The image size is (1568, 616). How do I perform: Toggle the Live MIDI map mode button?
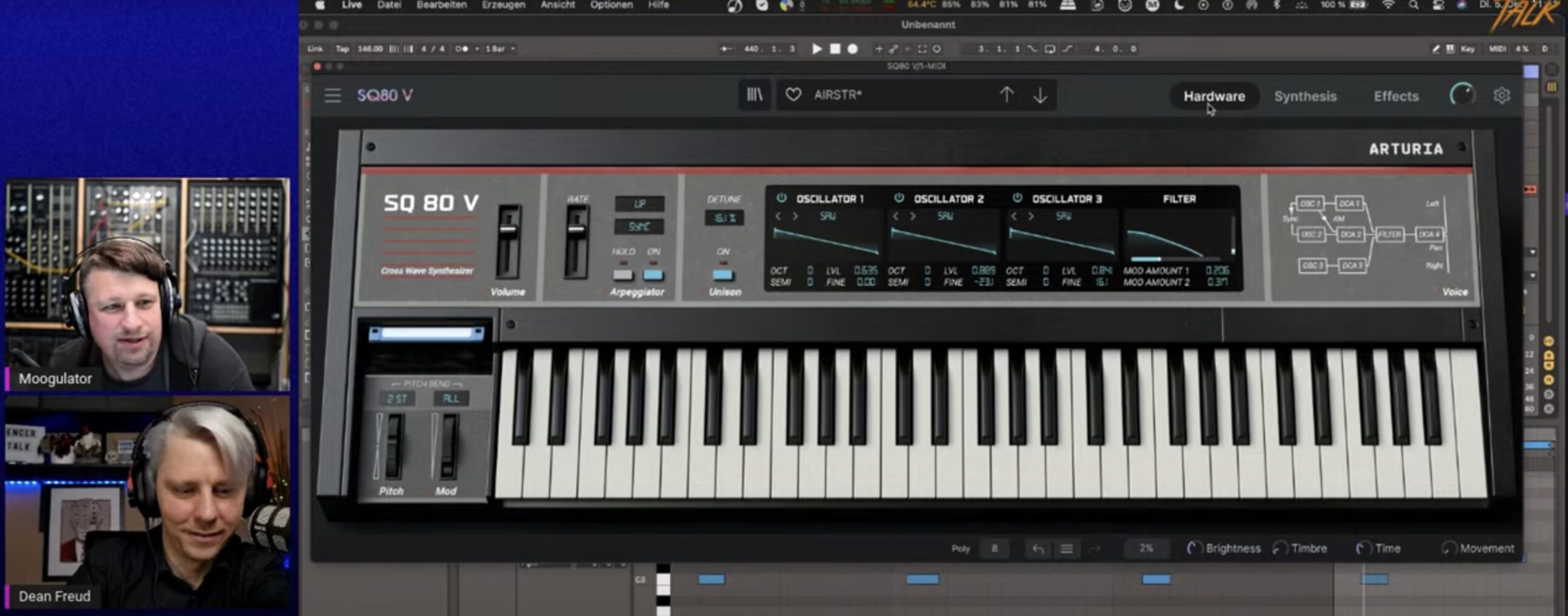(x=1498, y=49)
